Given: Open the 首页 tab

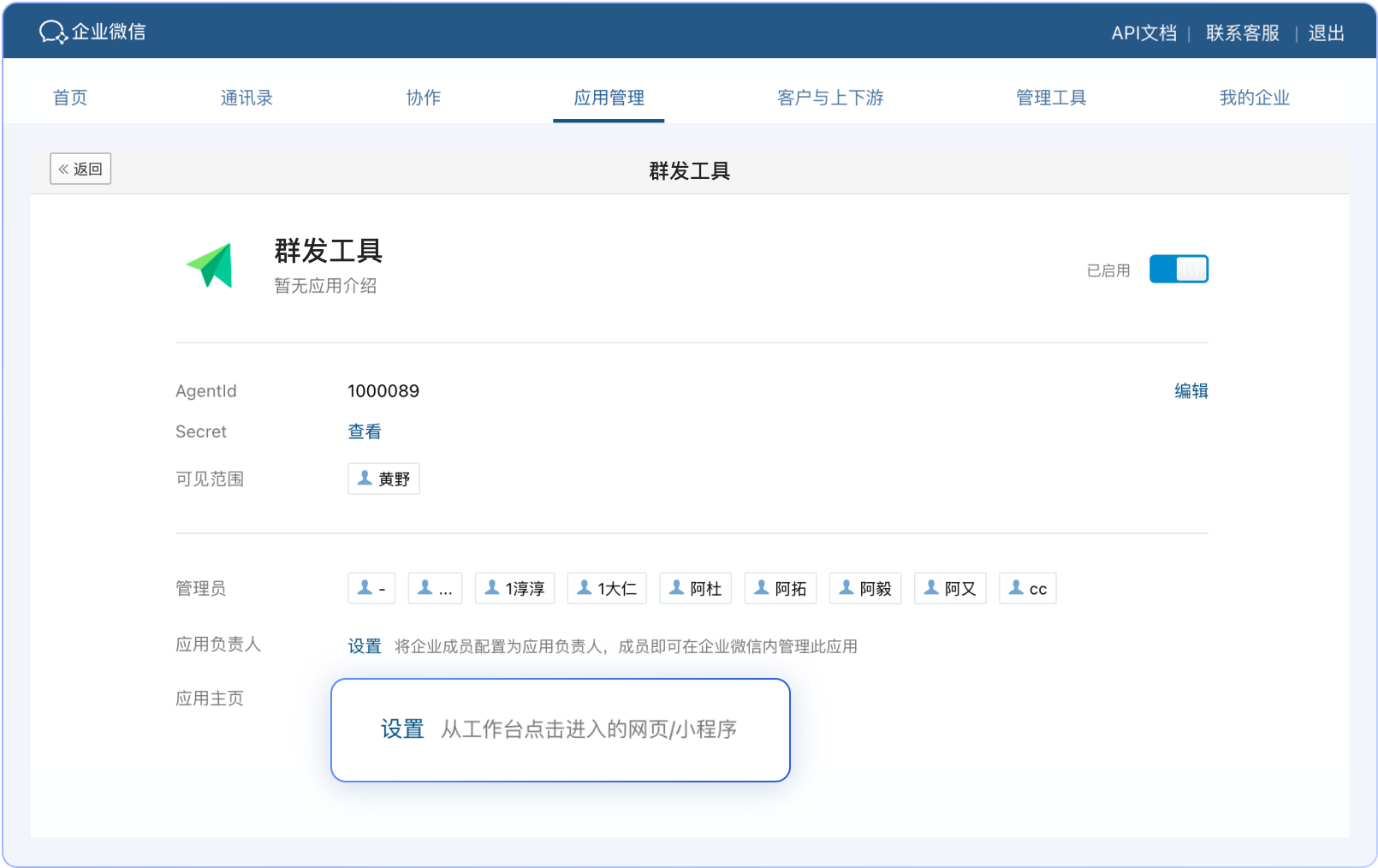Looking at the screenshot, I should tap(70, 98).
